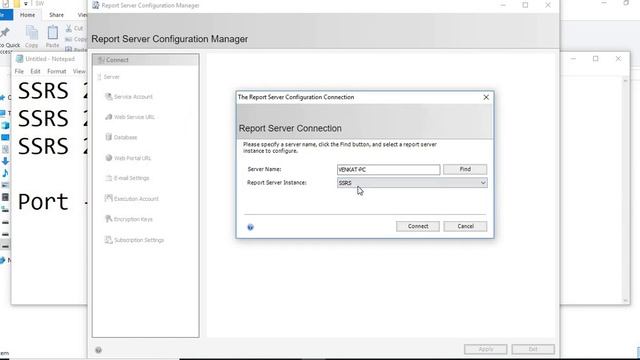Viewport: 640px width, 360px height.
Task: Click the E-mail Settings envelope icon
Action: tap(109, 178)
